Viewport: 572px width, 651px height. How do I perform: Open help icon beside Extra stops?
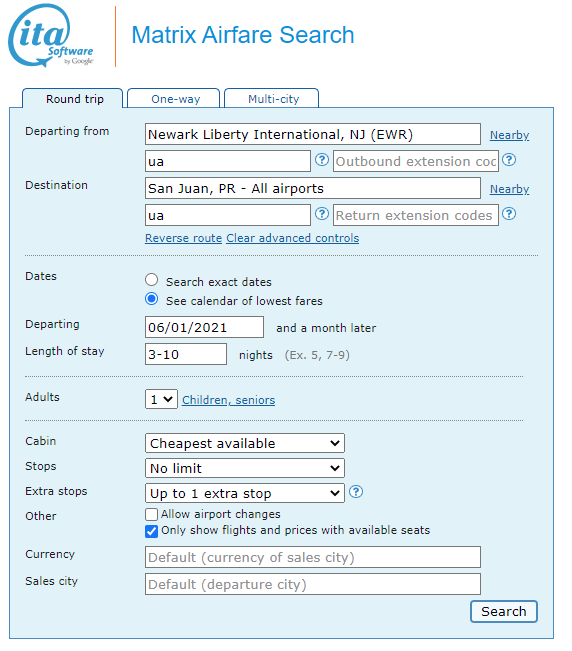coord(356,492)
